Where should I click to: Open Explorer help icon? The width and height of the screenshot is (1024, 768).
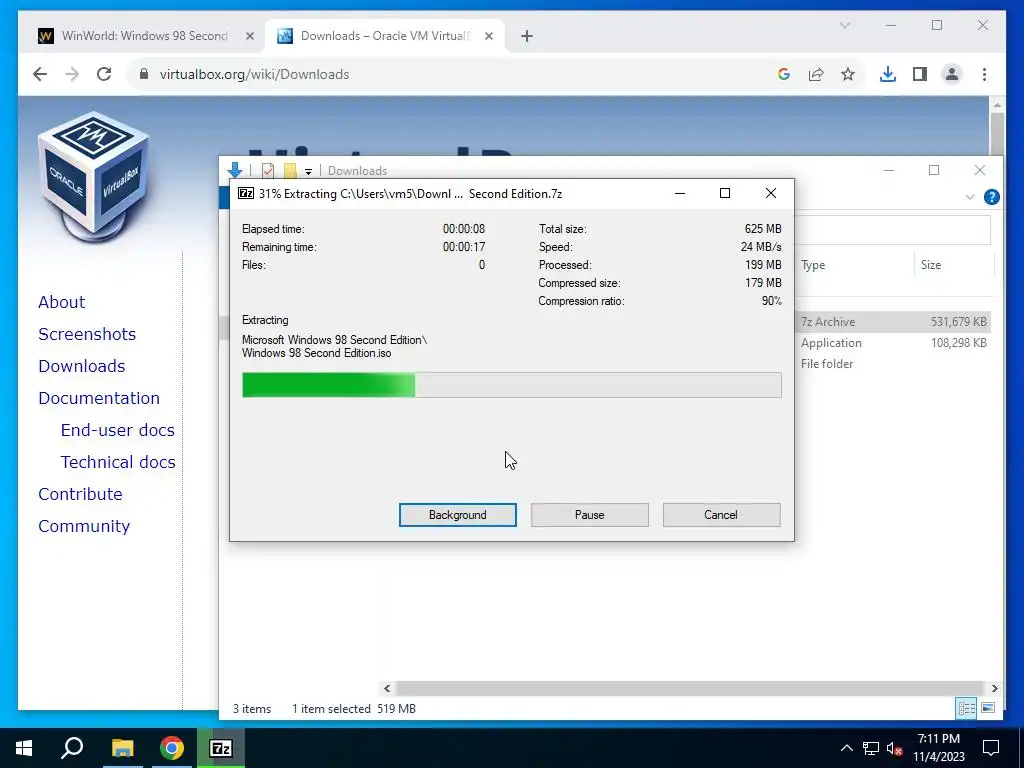991,197
